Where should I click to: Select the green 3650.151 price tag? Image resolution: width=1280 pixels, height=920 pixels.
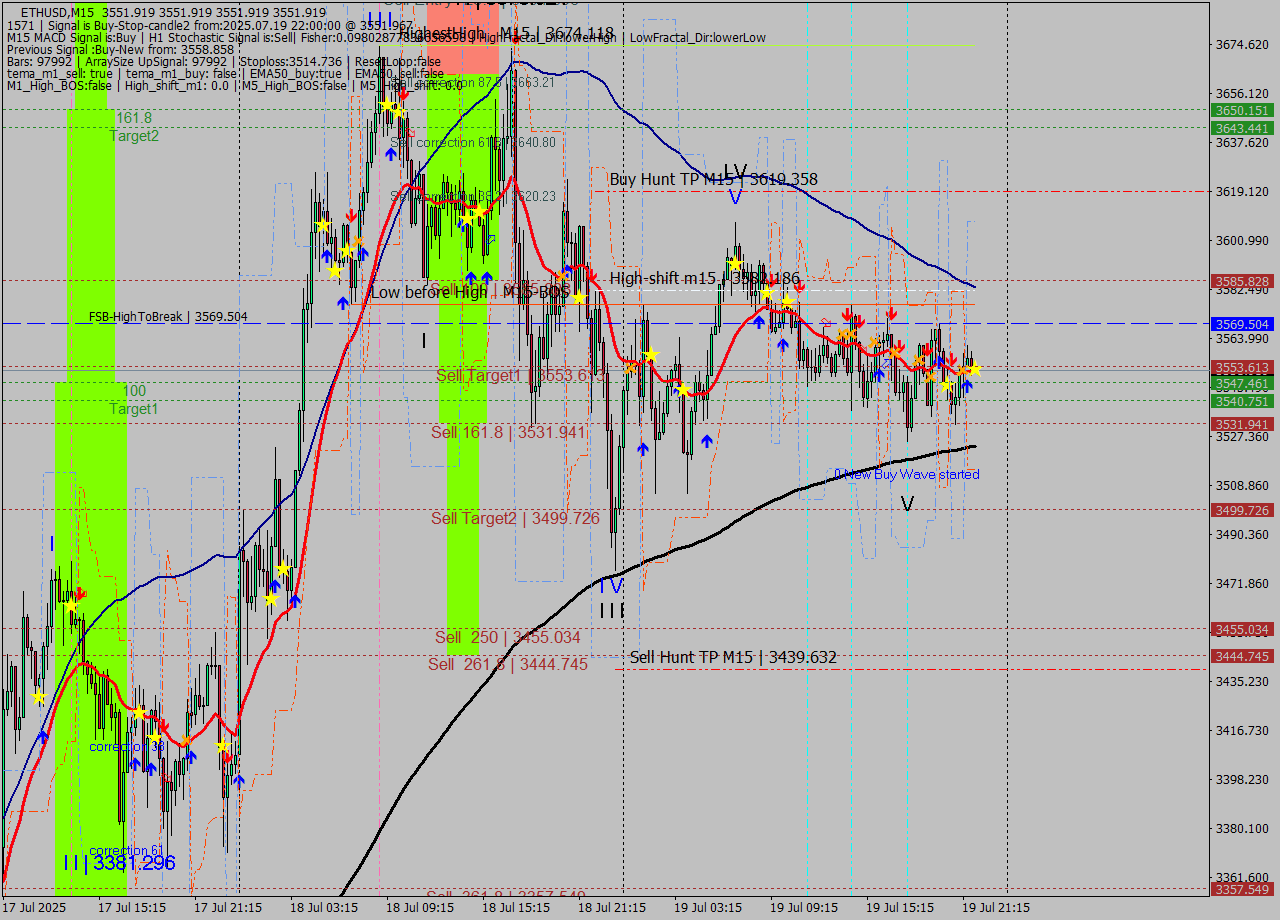tap(1241, 110)
